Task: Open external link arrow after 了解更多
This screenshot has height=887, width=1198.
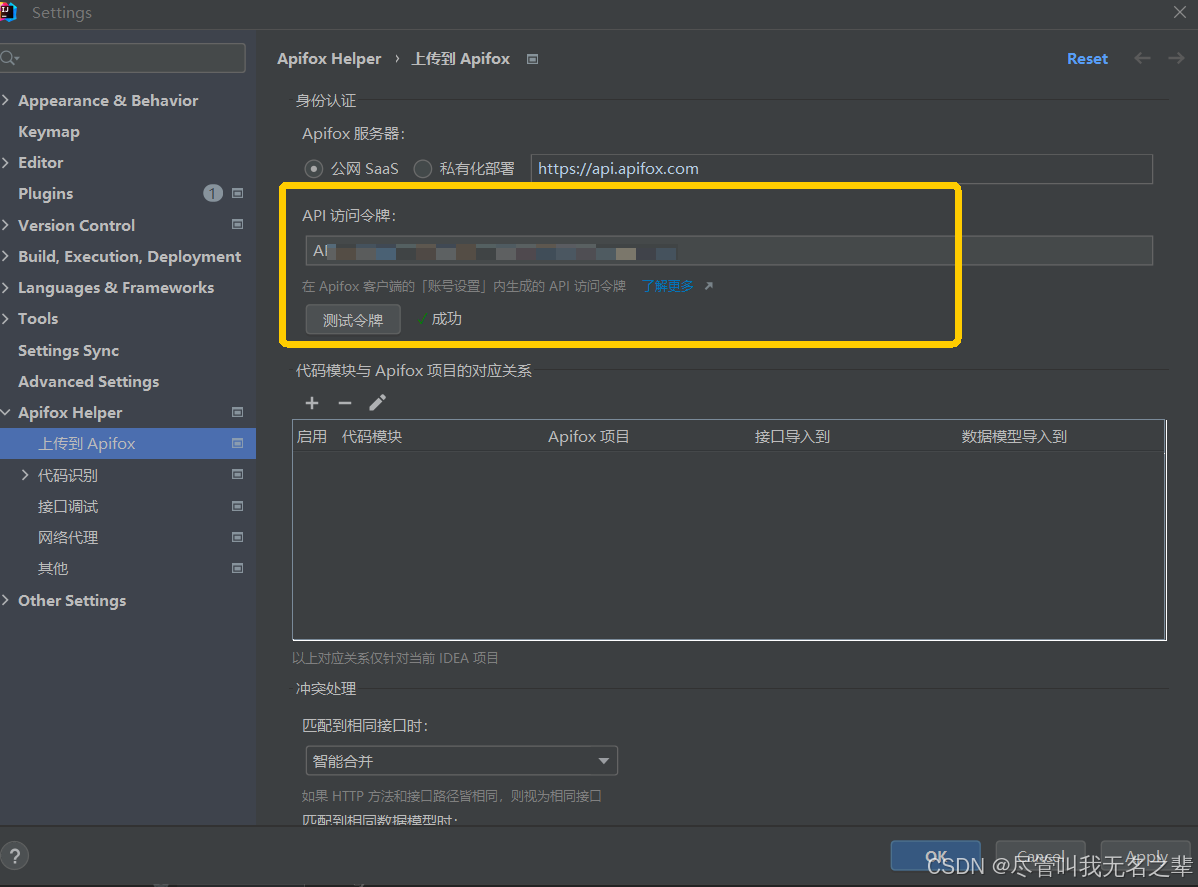Action: pyautogui.click(x=708, y=286)
